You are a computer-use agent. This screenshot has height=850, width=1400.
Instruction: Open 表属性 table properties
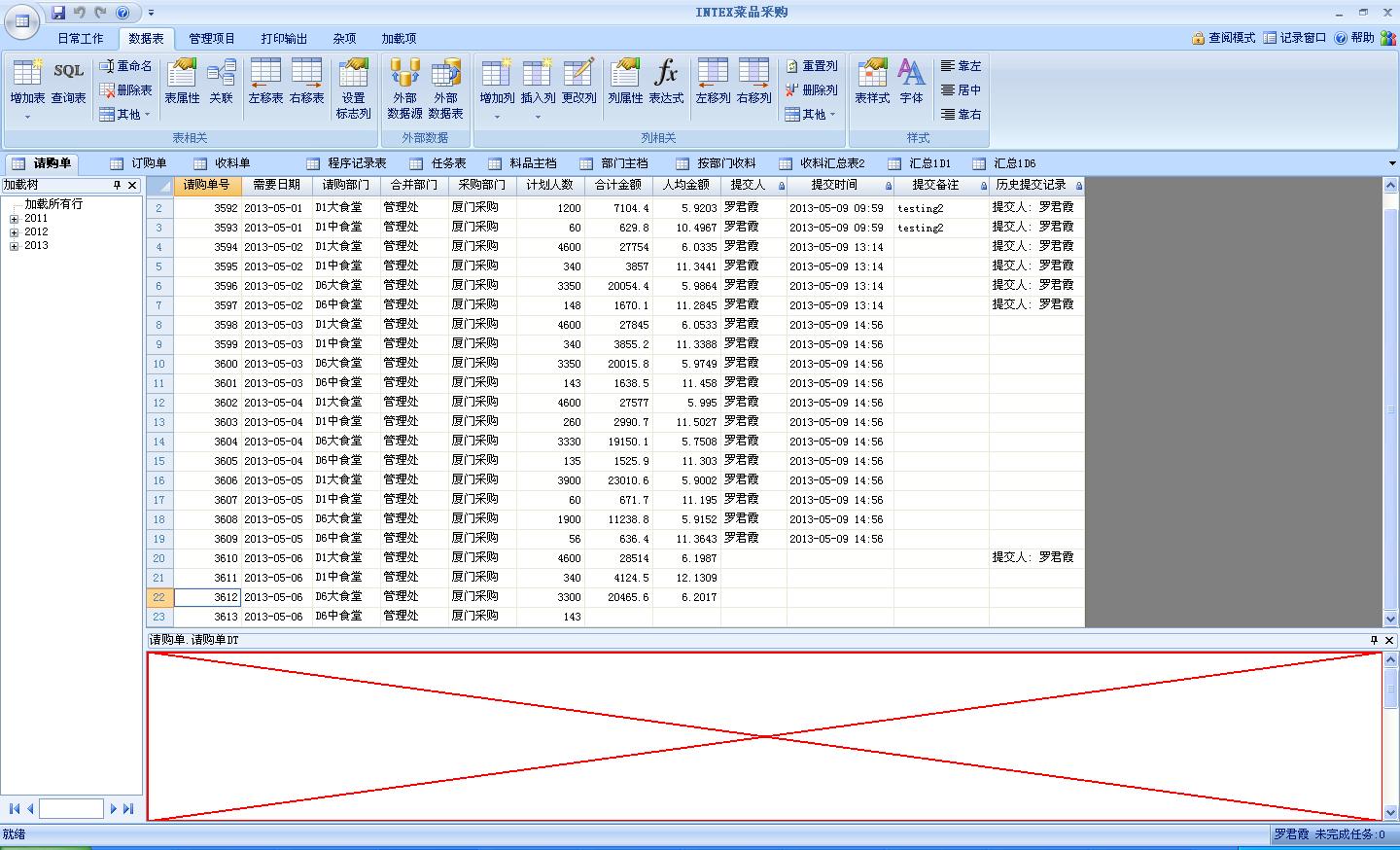(x=182, y=83)
